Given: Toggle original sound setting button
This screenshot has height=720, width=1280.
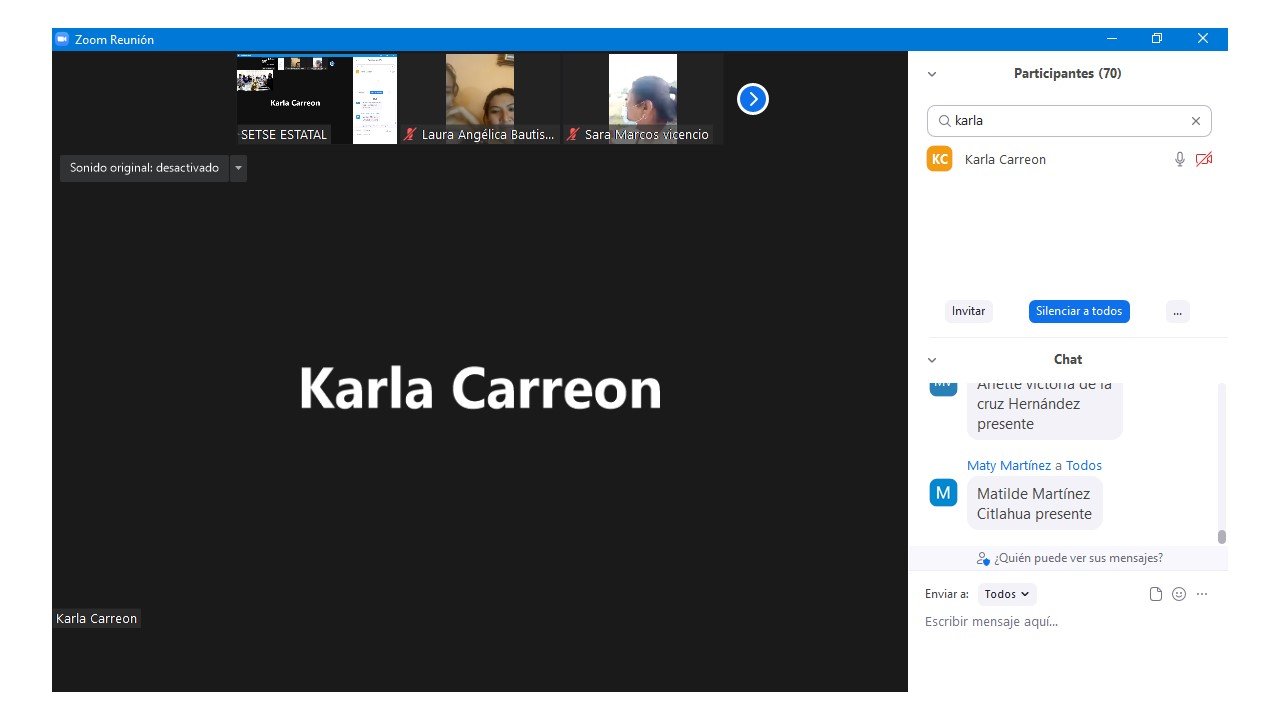Looking at the screenshot, I should point(144,168).
